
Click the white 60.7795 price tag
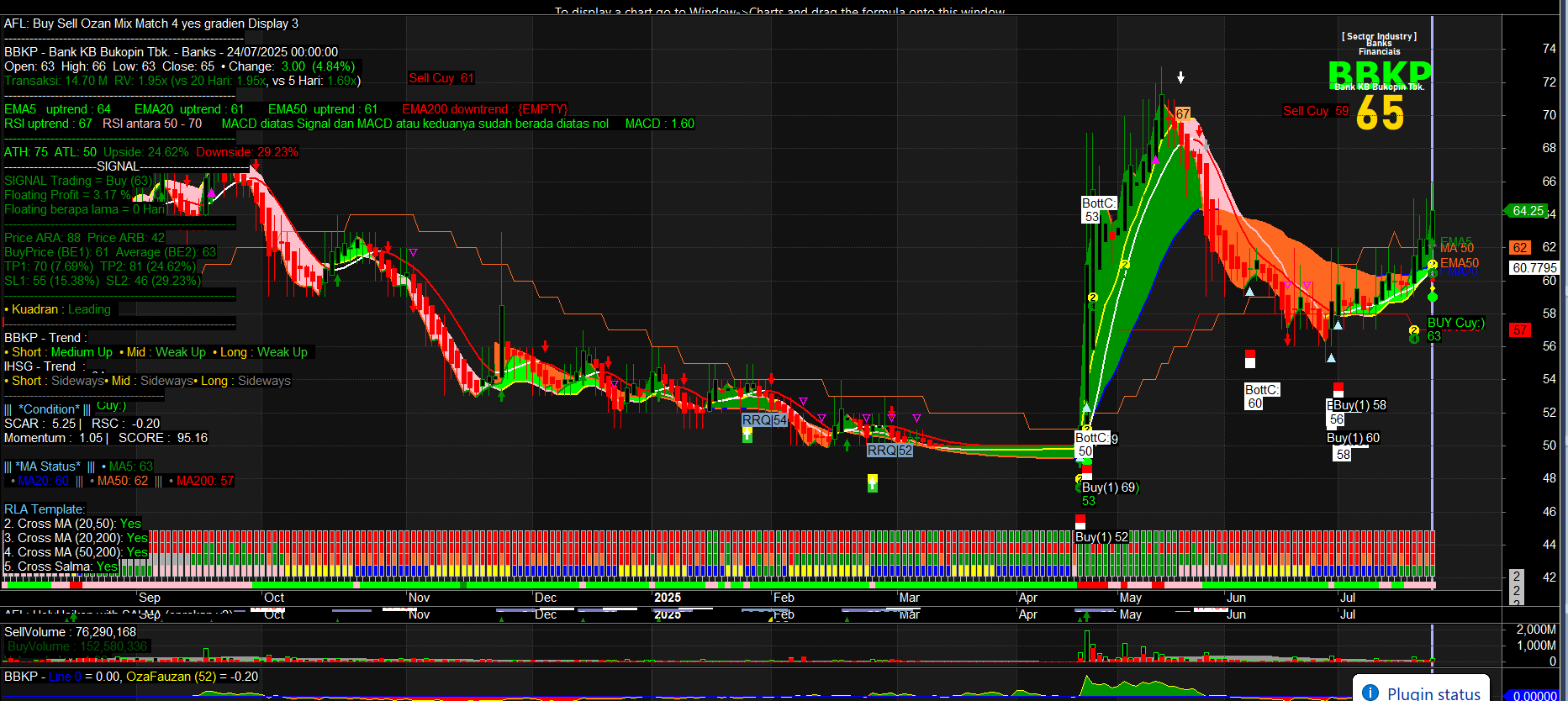(1534, 267)
